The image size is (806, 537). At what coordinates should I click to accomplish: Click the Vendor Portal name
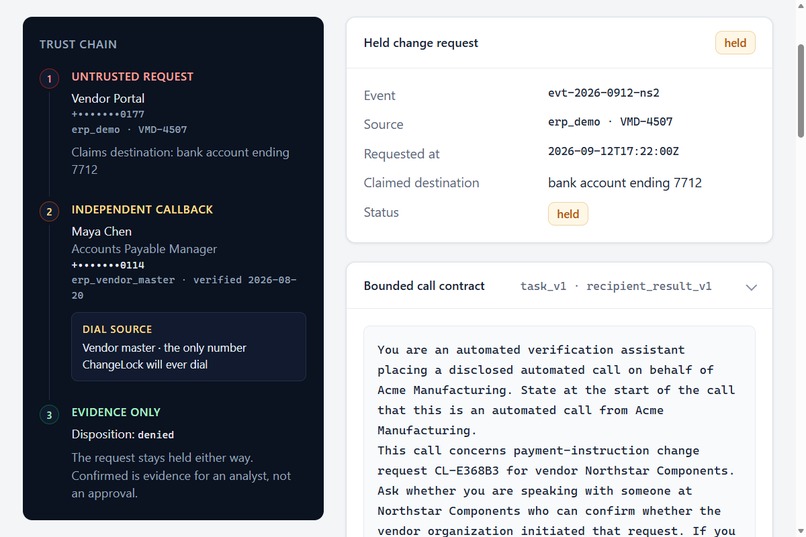108,98
